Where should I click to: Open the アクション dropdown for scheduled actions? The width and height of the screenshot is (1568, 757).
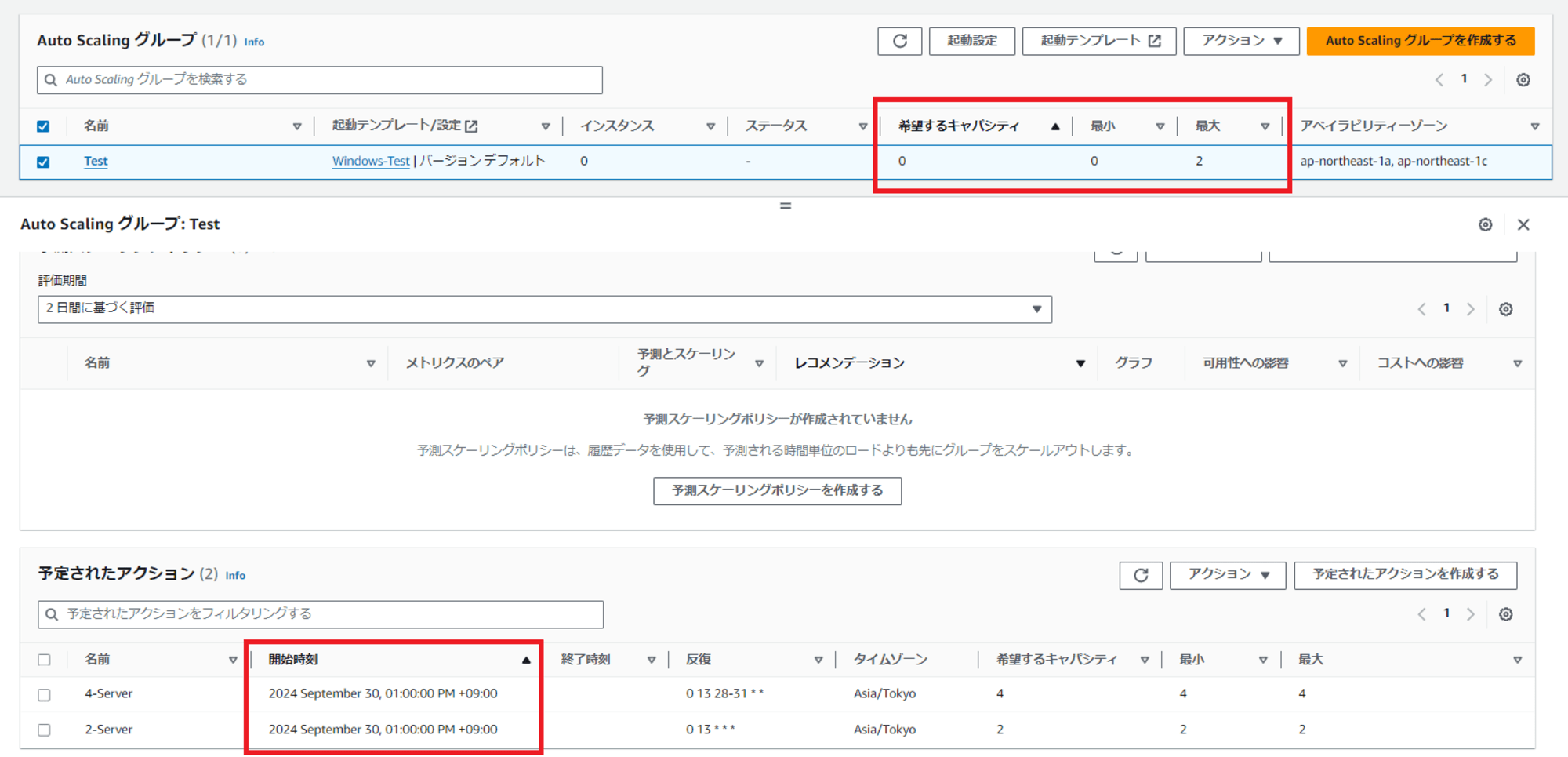coord(1227,575)
